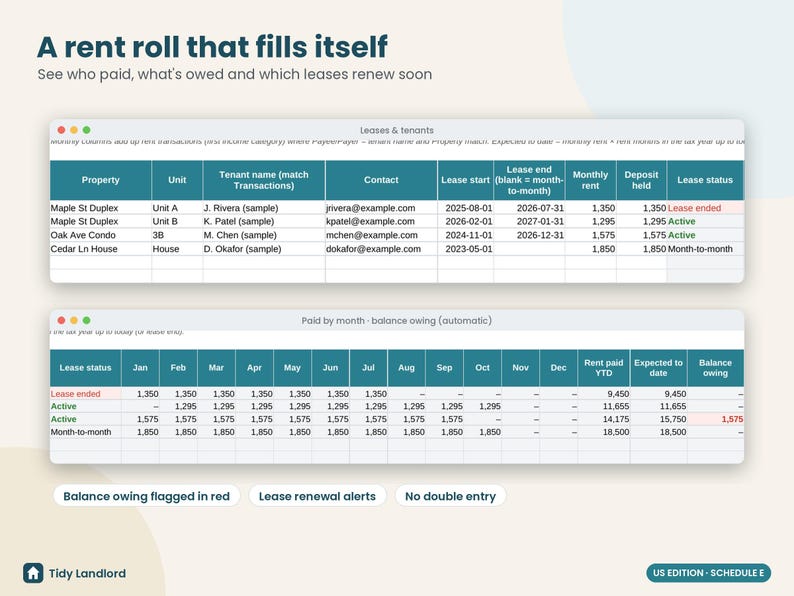Click the 'K. Patel (sample)' tenant cell
The image size is (794, 596).
(264, 222)
